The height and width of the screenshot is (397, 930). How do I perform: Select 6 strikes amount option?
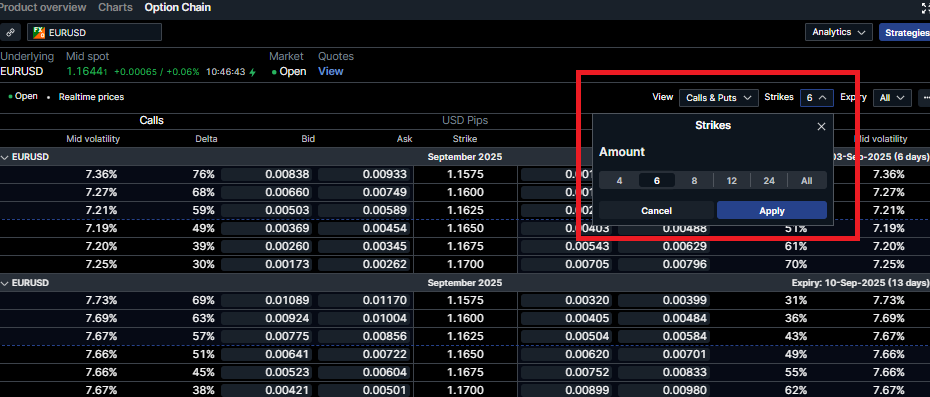tap(657, 180)
